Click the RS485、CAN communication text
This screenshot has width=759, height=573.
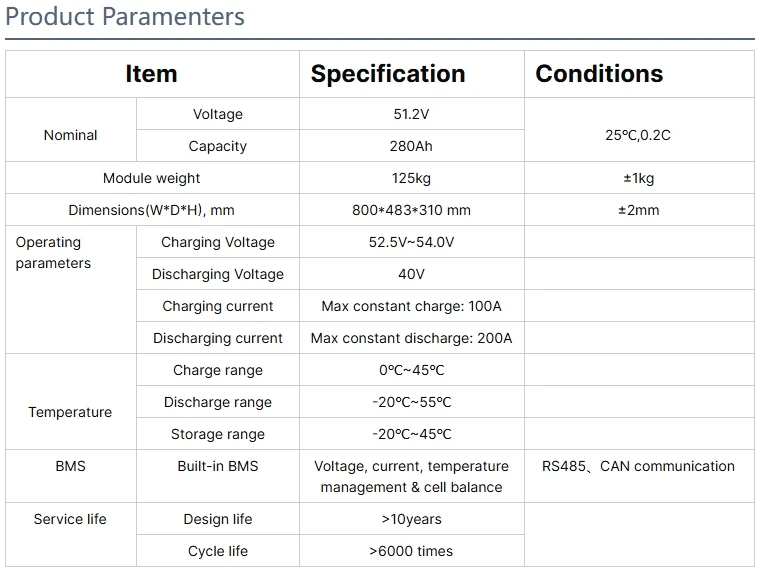(x=638, y=466)
